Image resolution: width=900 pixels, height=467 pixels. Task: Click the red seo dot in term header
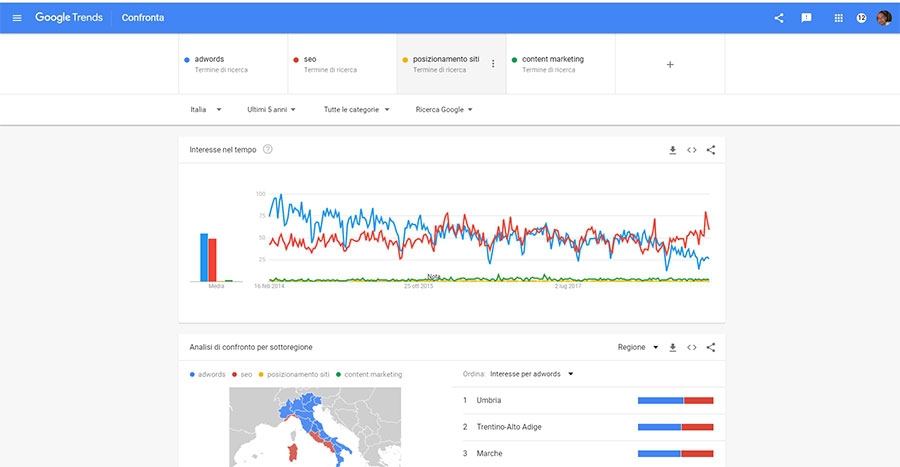[x=296, y=60]
